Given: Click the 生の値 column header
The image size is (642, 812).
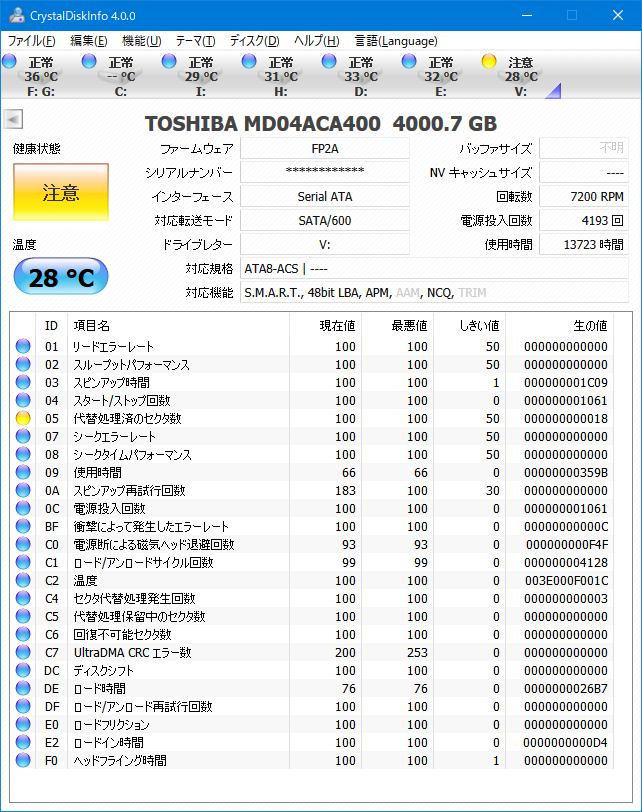Looking at the screenshot, I should pyautogui.click(x=560, y=325).
